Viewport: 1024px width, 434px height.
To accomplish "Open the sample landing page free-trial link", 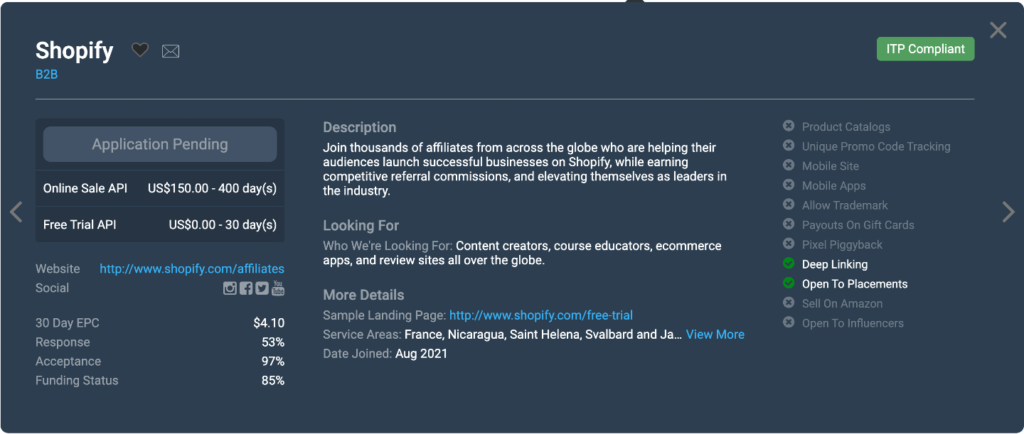I will coord(541,315).
